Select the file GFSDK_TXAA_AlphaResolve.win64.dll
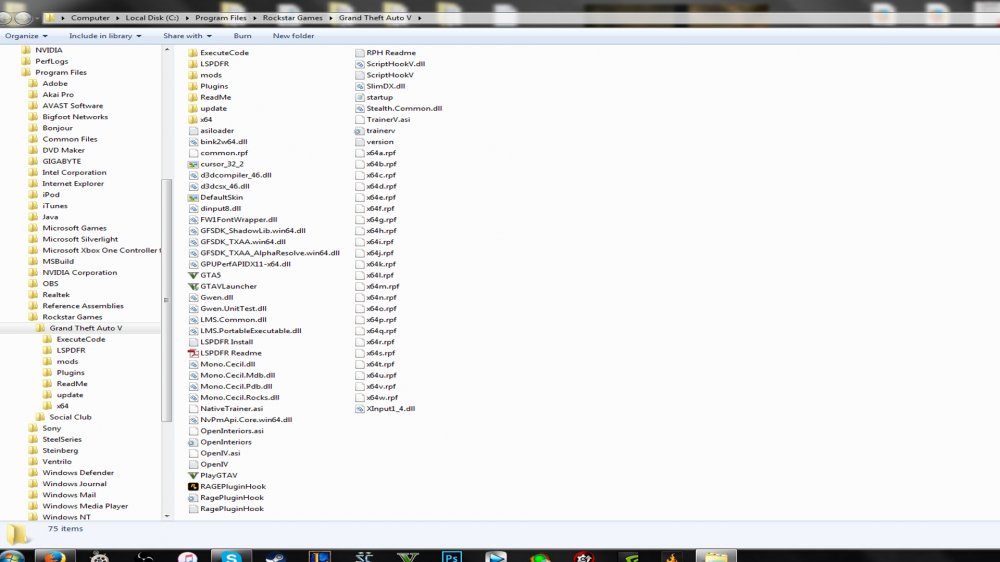Screen dimensions: 1000x562 tap(270, 253)
